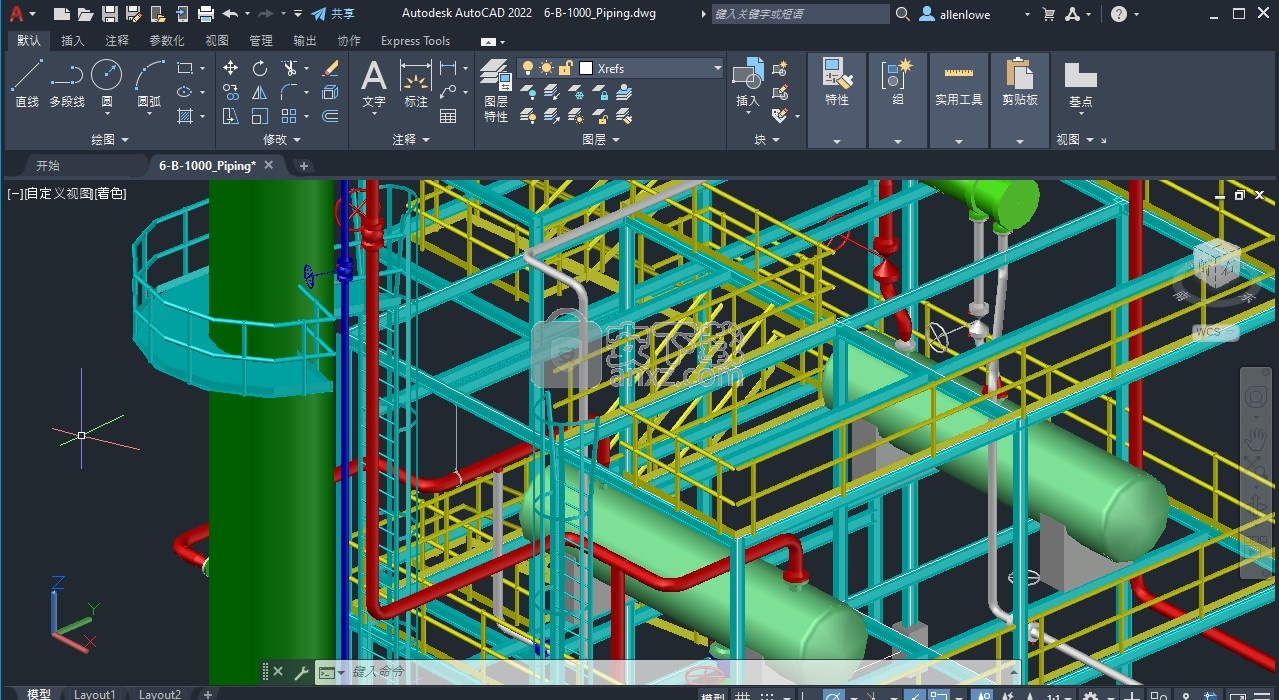
Task: Toggle current layer freeze sun icon
Action: coord(546,68)
